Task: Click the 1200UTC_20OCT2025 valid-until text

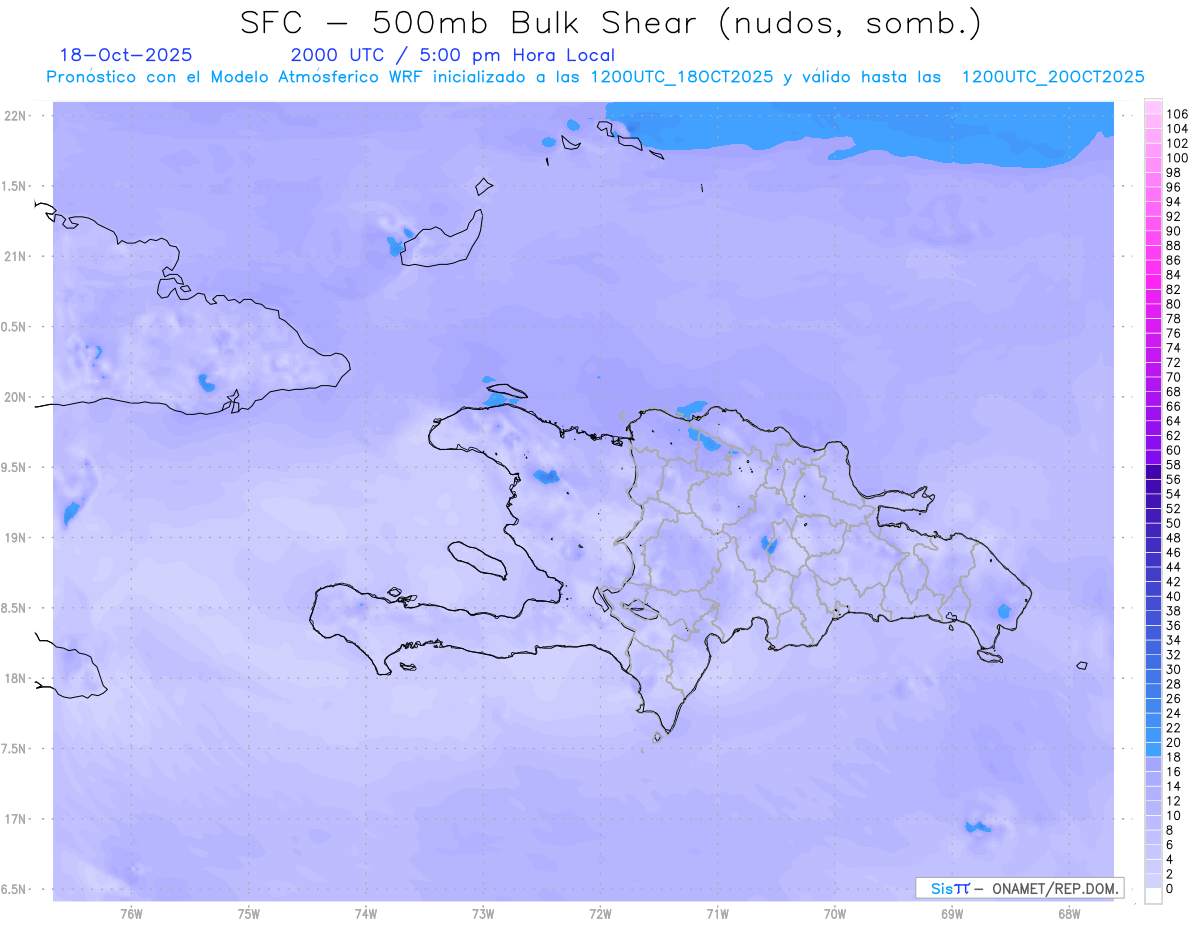Action: tap(1053, 77)
